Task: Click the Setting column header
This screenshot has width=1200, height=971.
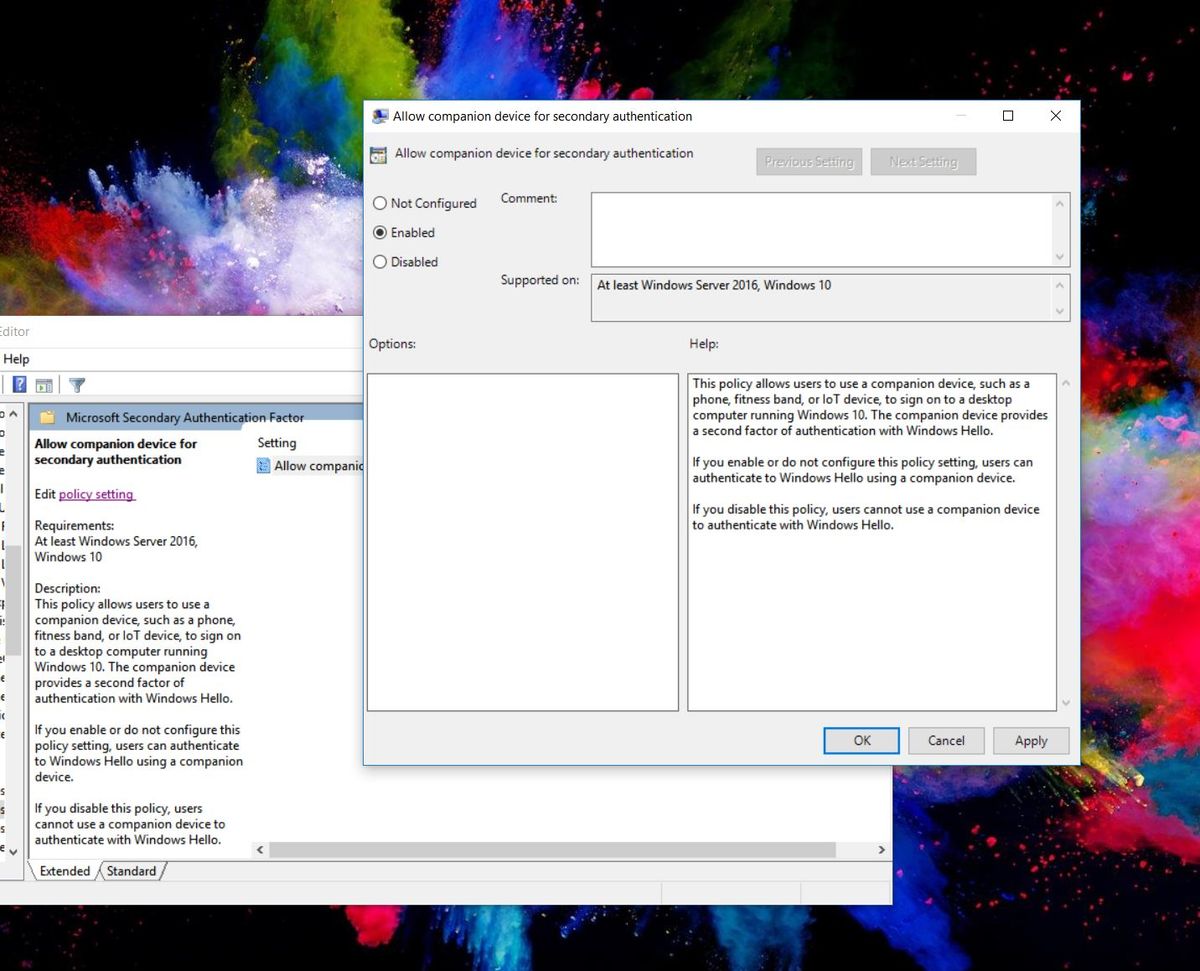Action: tap(277, 443)
